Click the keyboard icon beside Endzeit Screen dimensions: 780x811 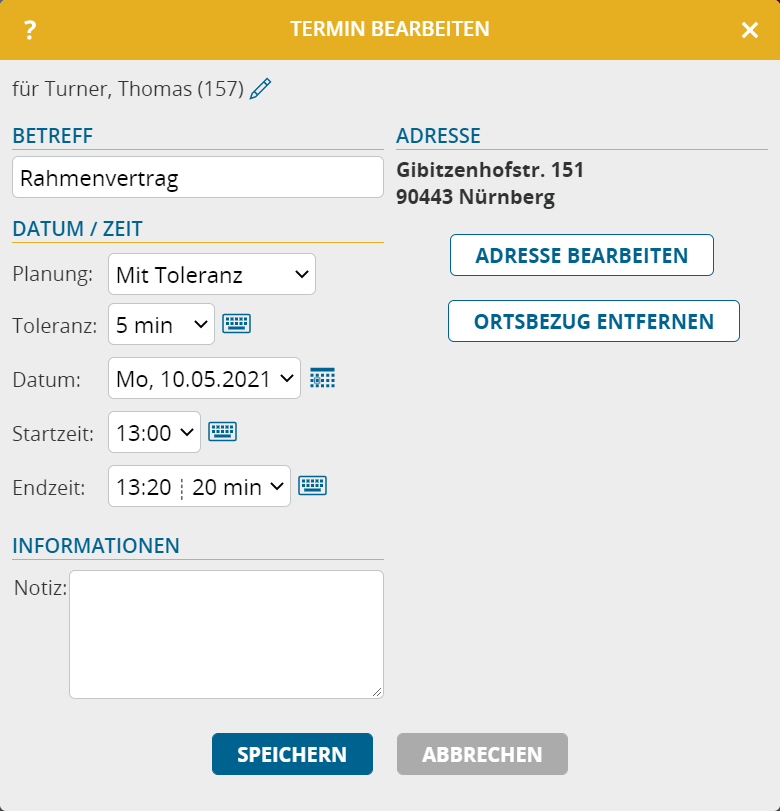point(313,486)
